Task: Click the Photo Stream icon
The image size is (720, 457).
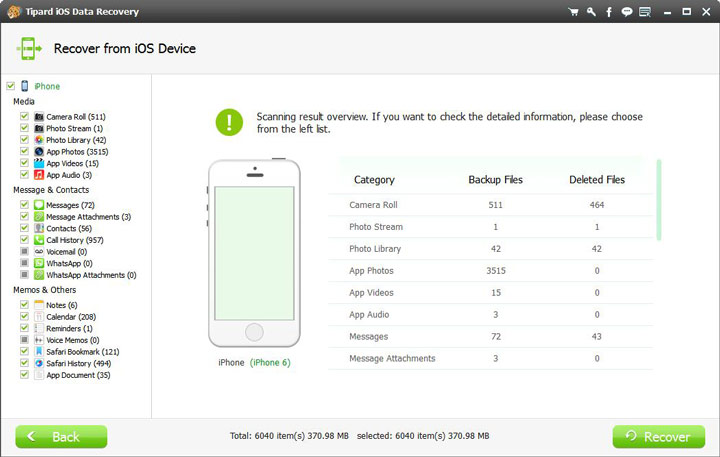Action: (39, 128)
